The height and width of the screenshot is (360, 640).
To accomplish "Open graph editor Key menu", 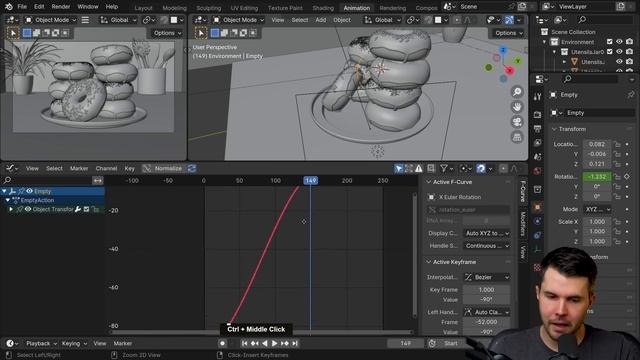I will tap(129, 168).
